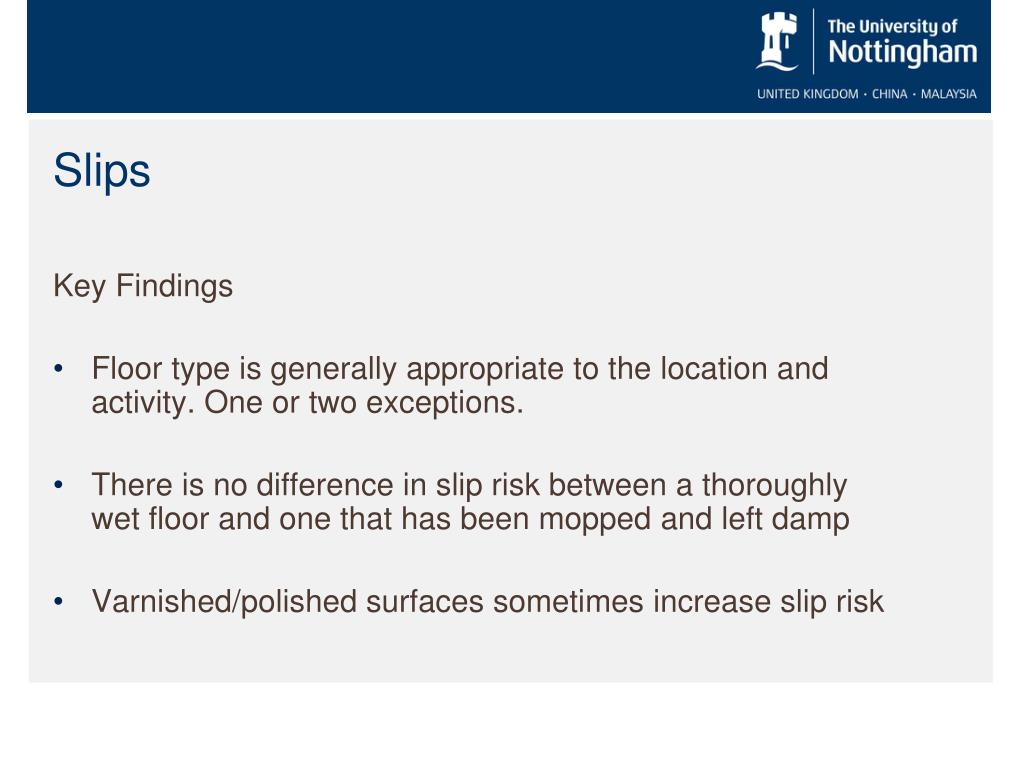Select the word 'Nottingham' in the header
The height and width of the screenshot is (768, 1024).
(903, 52)
